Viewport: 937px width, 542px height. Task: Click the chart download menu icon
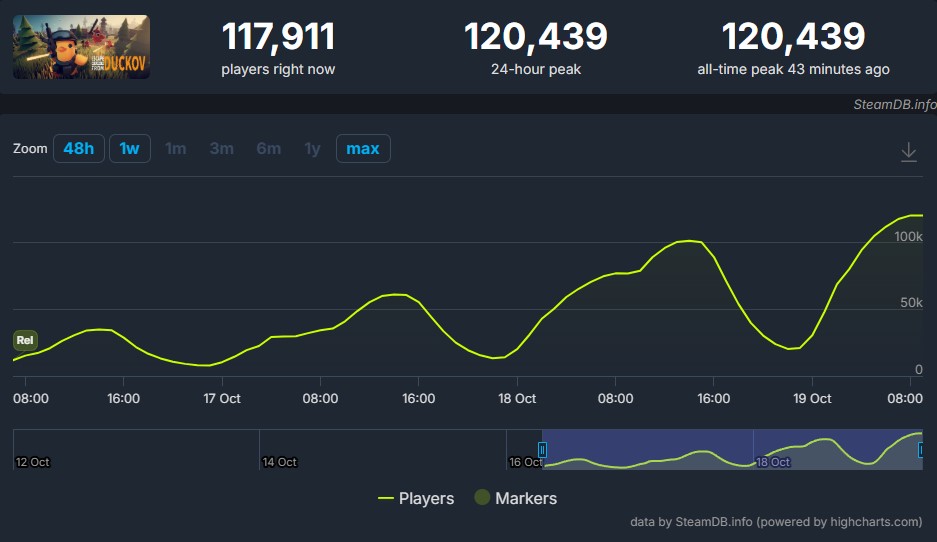[908, 152]
